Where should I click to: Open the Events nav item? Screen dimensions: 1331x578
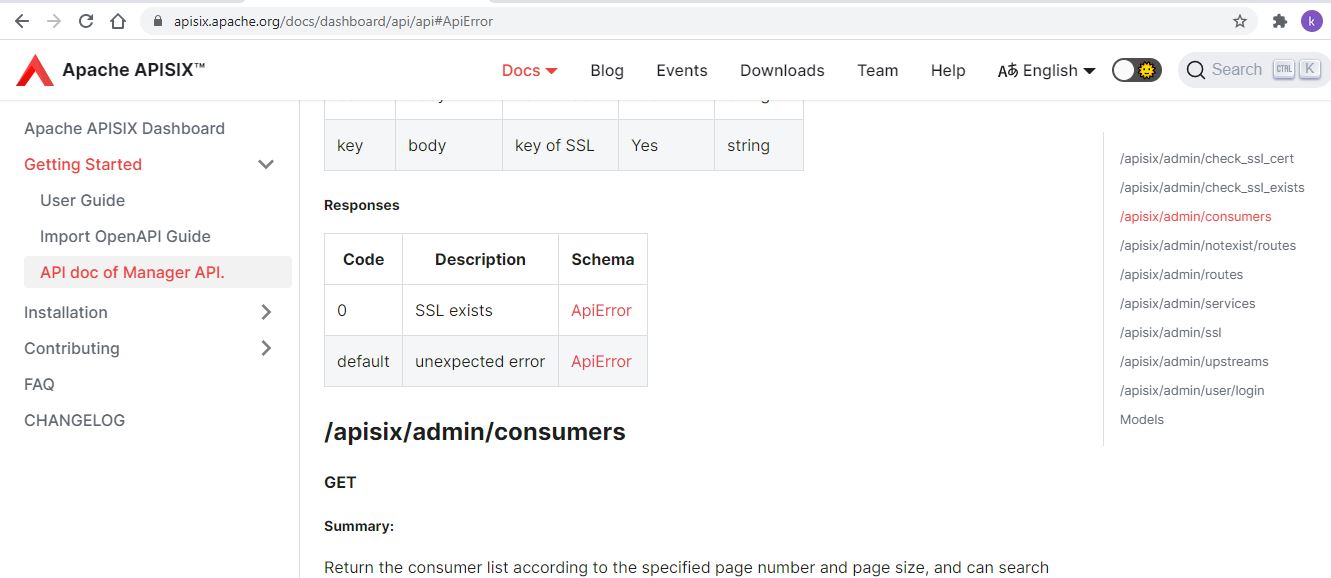coord(682,70)
